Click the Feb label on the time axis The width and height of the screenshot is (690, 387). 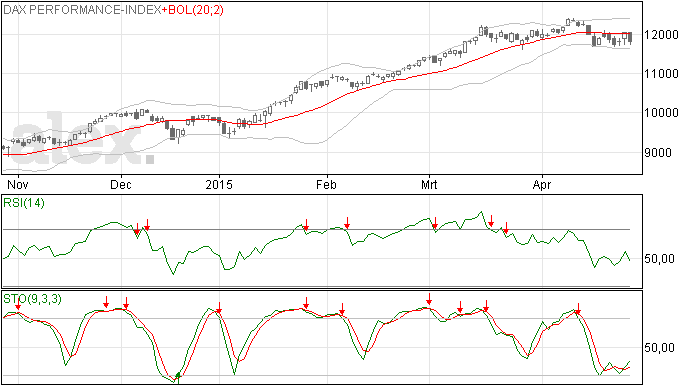coord(326,184)
